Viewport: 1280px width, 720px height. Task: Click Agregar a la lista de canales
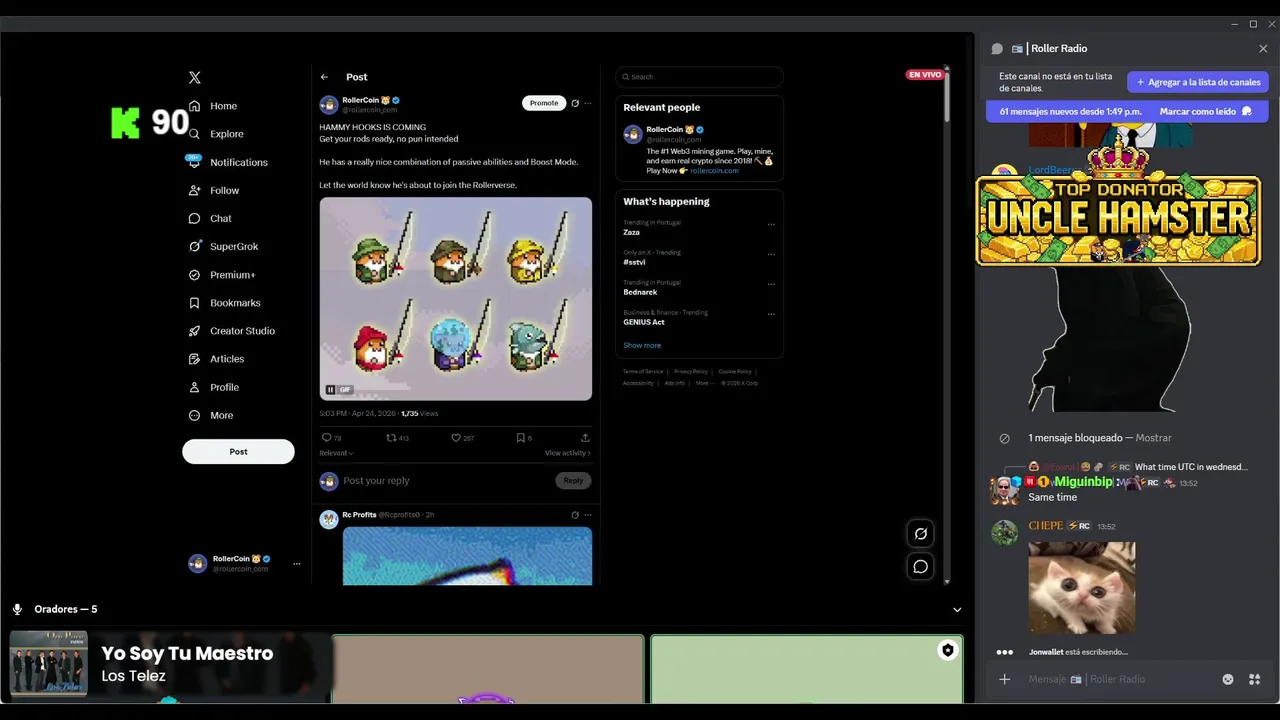coord(1198,82)
